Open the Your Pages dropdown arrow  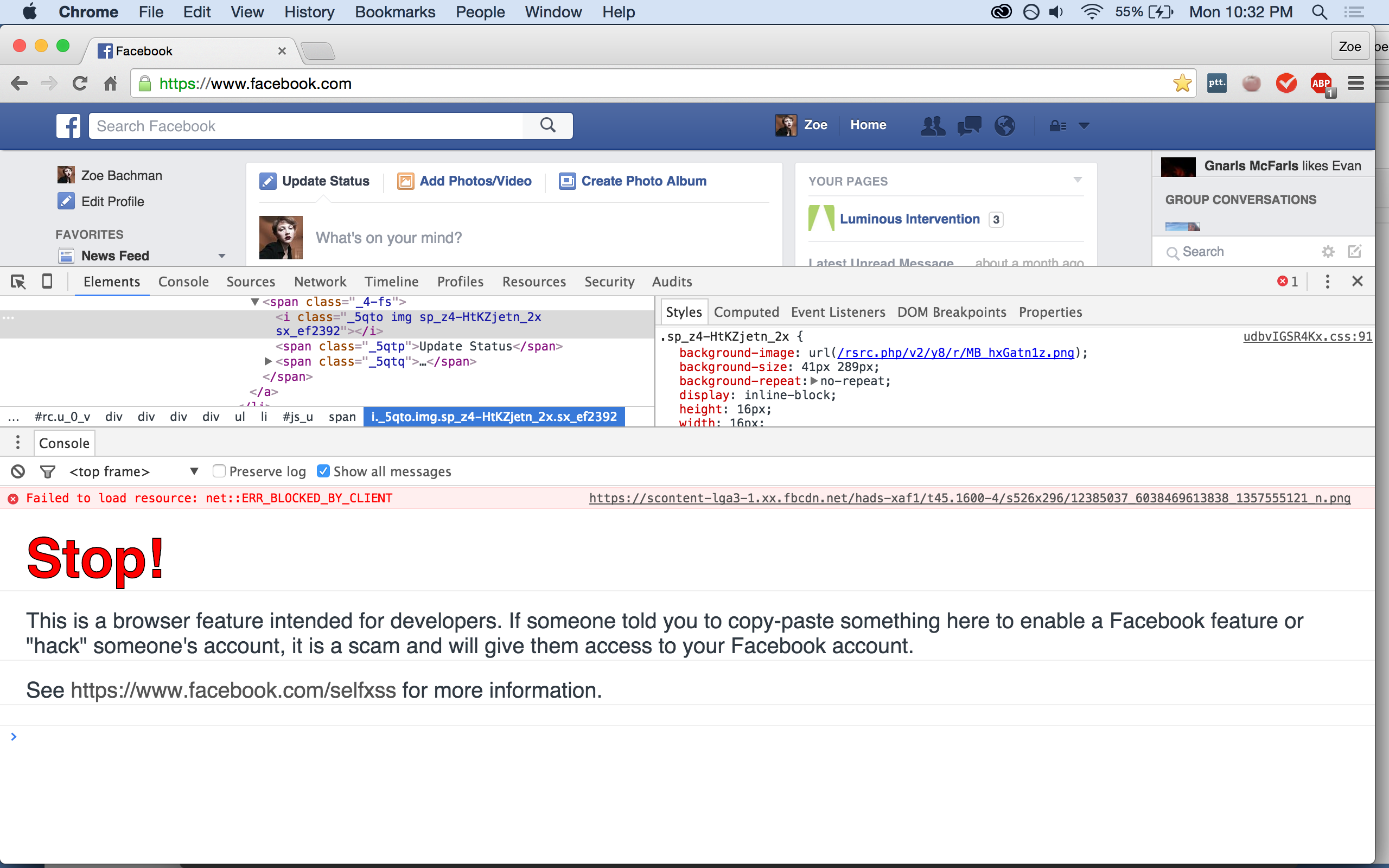coord(1078,180)
